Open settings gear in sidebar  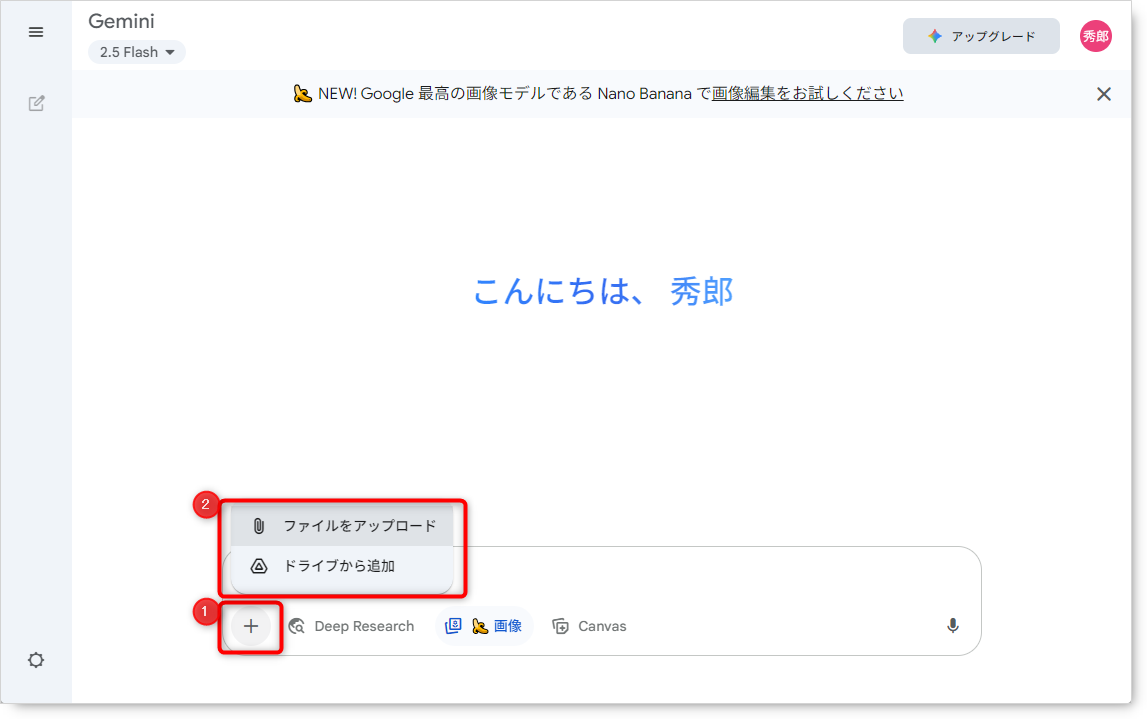[36, 660]
